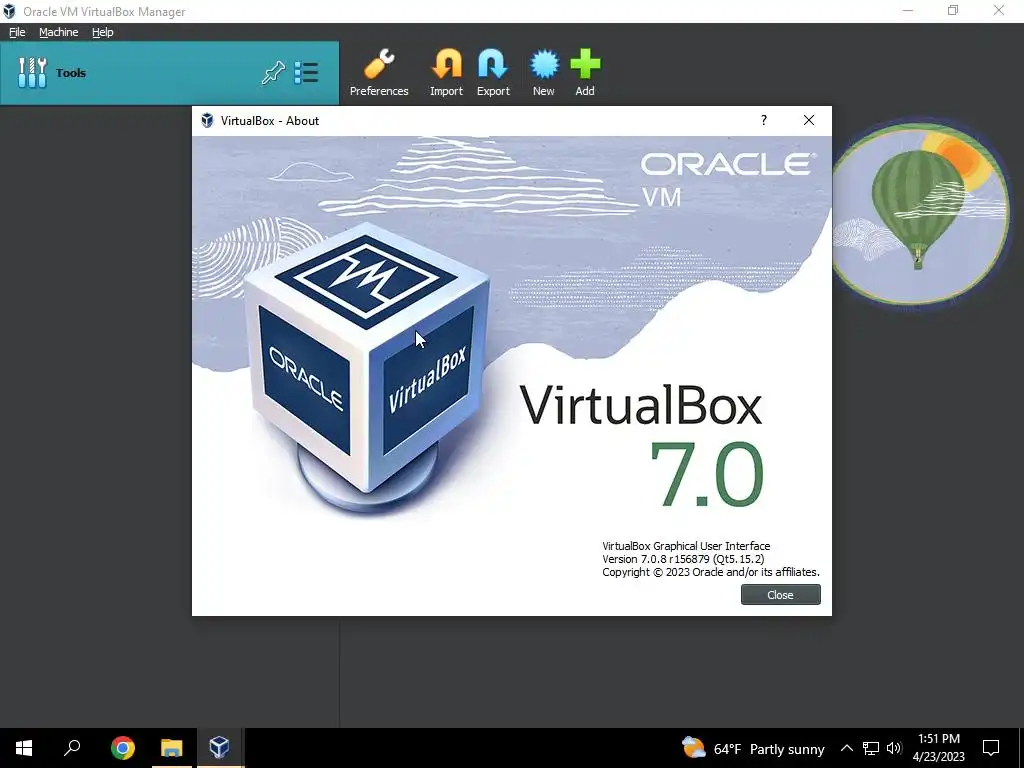Create a new VM with New icon
The width and height of the screenshot is (1024, 768).
(543, 72)
